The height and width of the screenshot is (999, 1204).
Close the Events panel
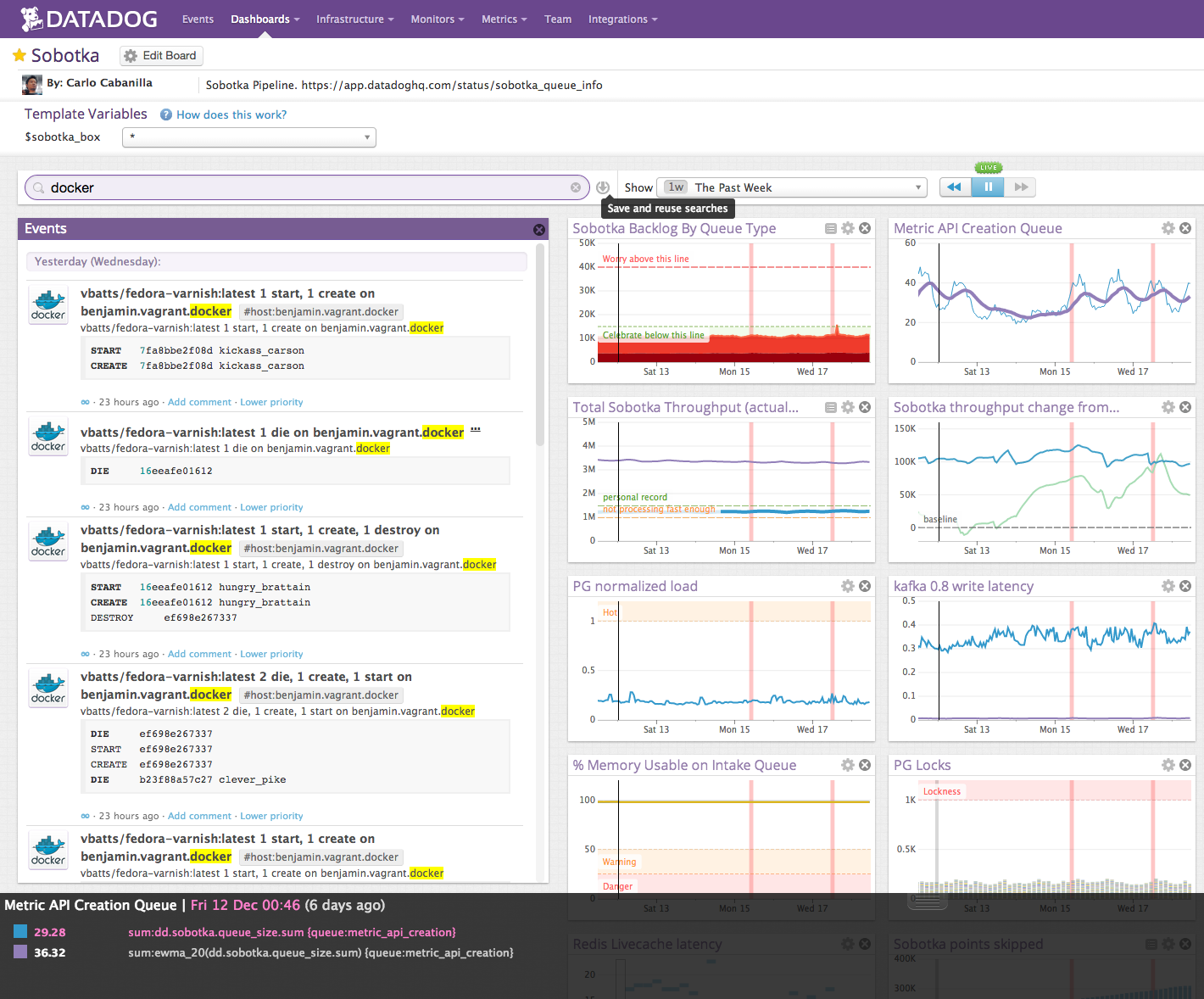(x=538, y=230)
